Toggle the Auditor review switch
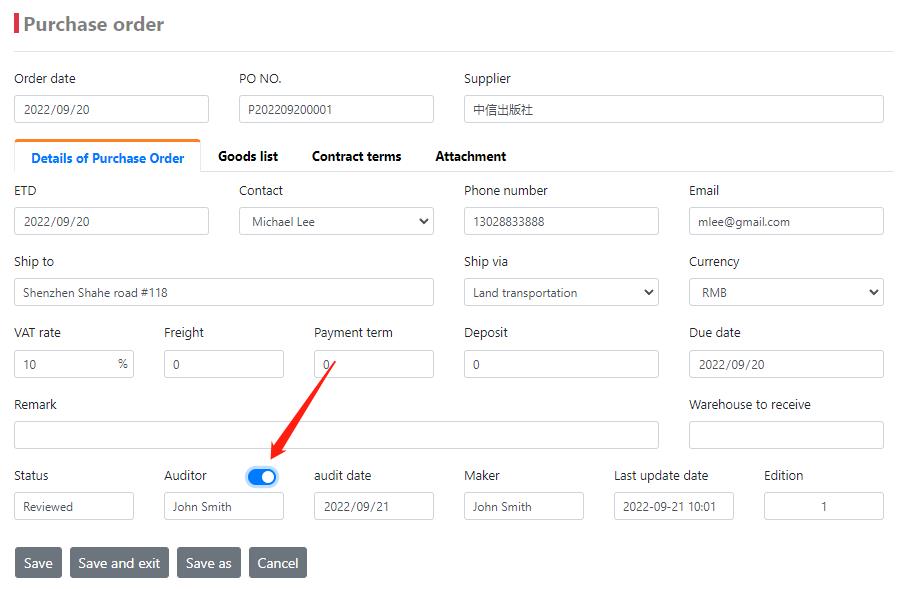900x589 pixels. pyautogui.click(x=262, y=477)
